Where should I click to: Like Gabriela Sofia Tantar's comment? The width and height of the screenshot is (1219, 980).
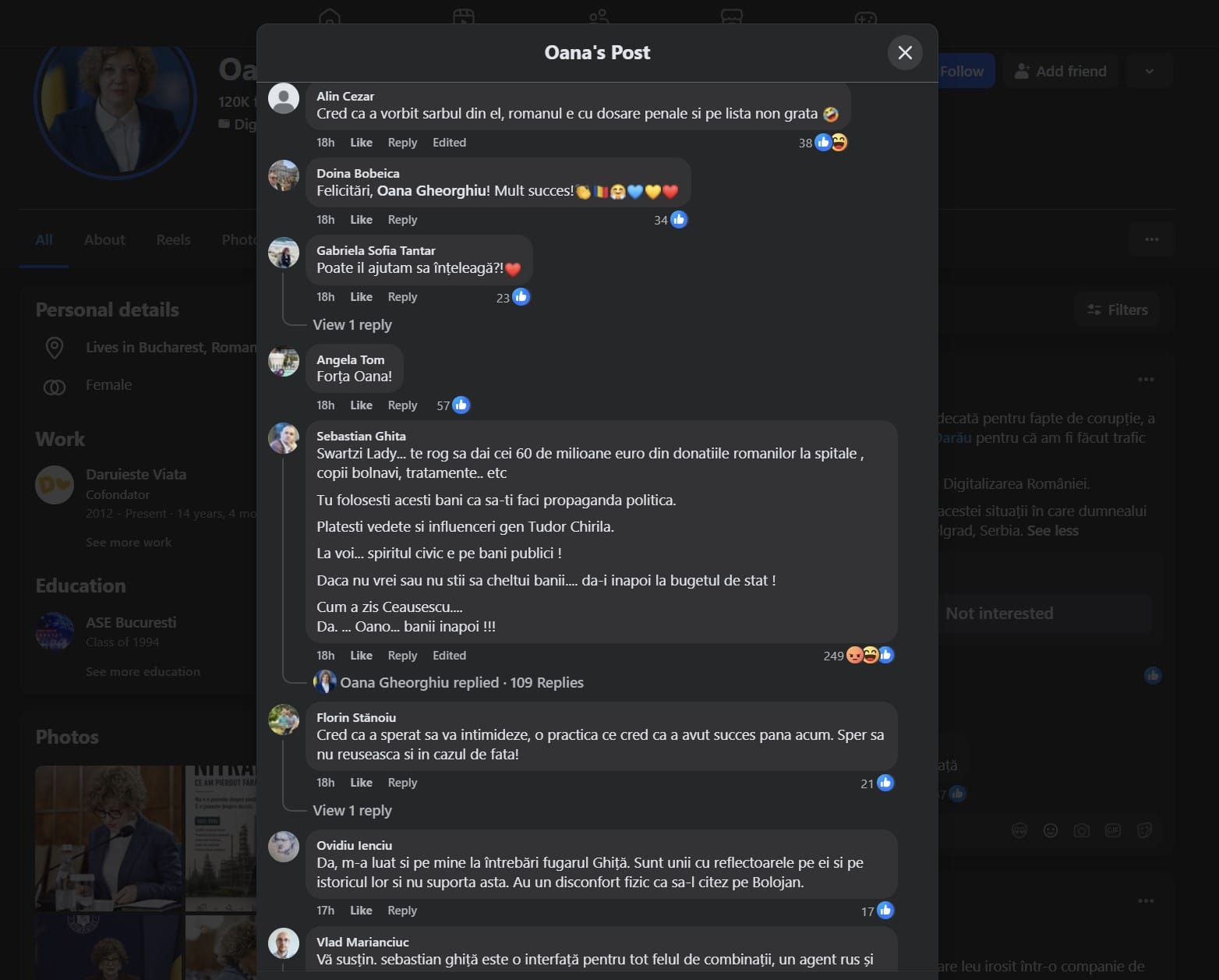[361, 297]
